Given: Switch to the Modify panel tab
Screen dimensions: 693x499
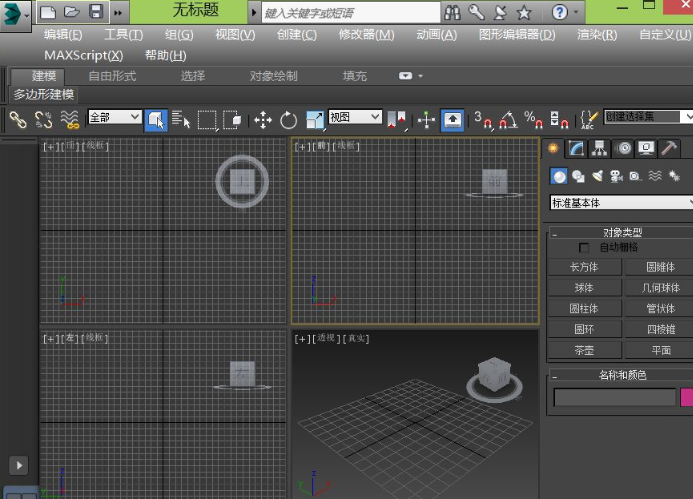Looking at the screenshot, I should tap(576, 148).
